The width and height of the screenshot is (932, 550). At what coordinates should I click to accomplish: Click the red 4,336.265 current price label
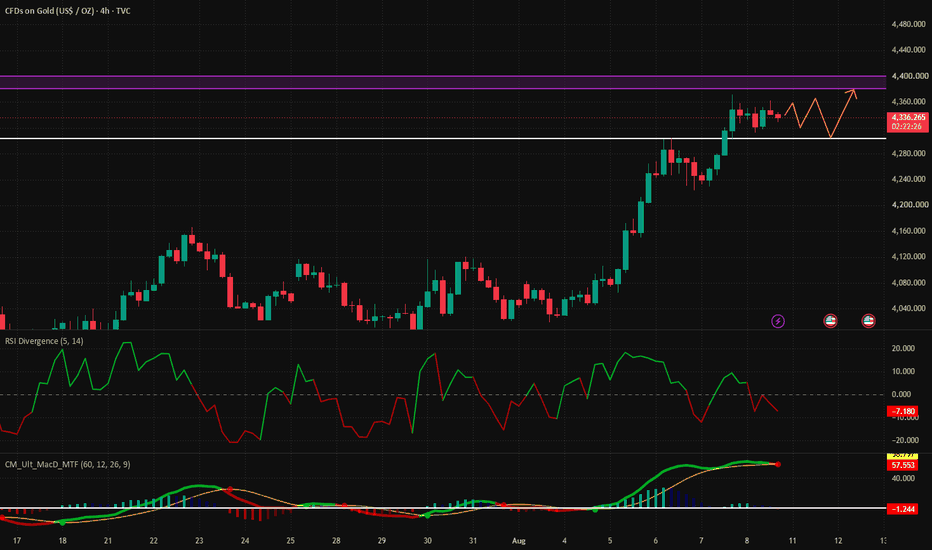coord(908,117)
